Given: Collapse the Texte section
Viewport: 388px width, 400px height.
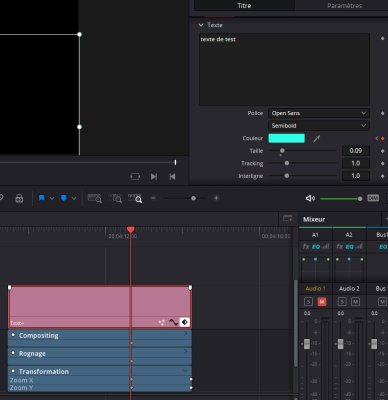Looking at the screenshot, I should pos(201,25).
